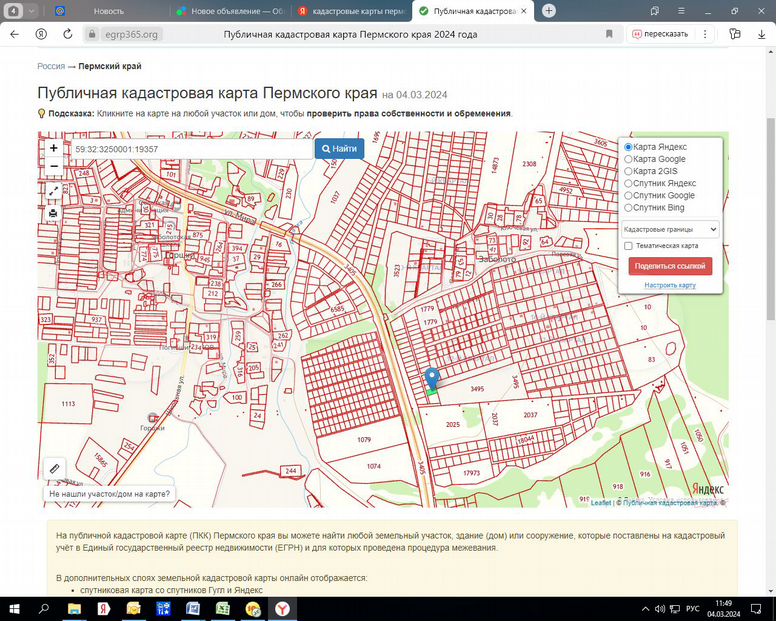
Task: Zoom in the map with plus button
Action: pos(54,148)
